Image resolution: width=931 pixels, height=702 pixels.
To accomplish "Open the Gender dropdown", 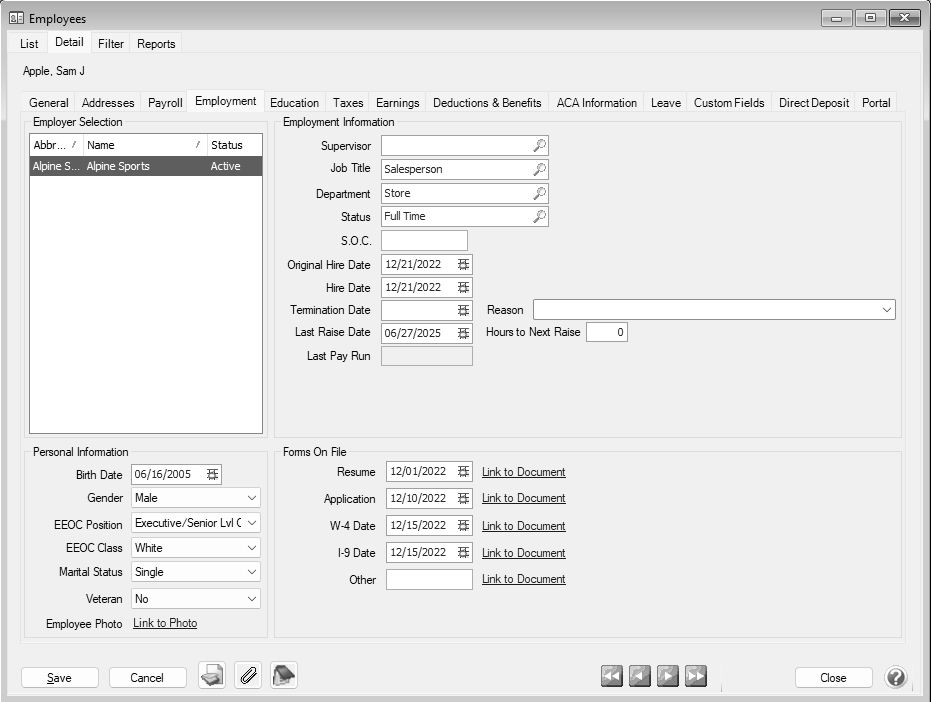I will (x=250, y=498).
